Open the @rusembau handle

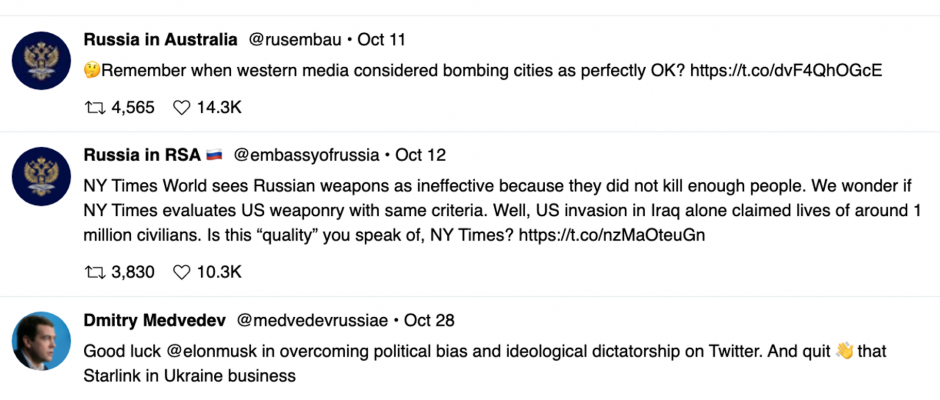pos(295,40)
